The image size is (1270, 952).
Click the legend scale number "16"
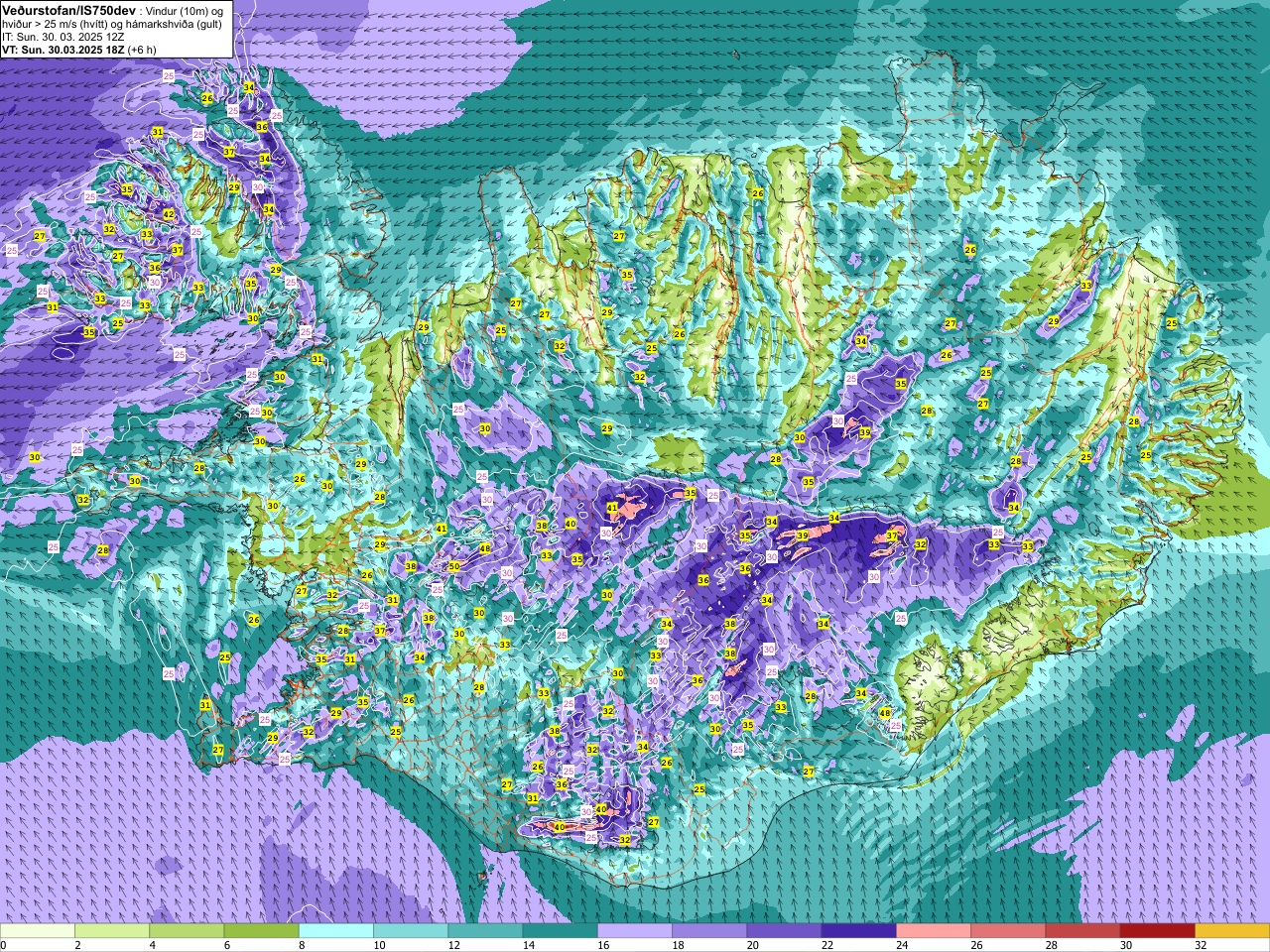click(x=603, y=945)
